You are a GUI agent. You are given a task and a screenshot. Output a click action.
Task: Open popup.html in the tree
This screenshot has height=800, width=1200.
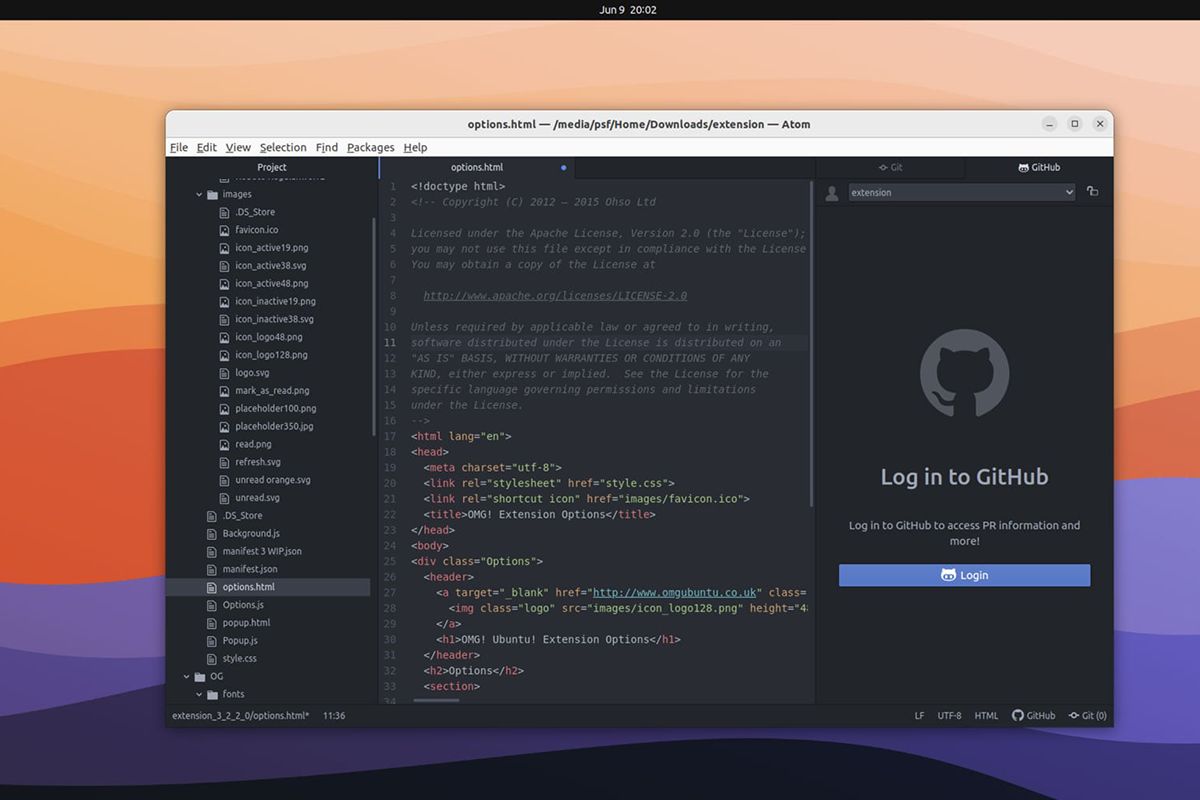(247, 623)
